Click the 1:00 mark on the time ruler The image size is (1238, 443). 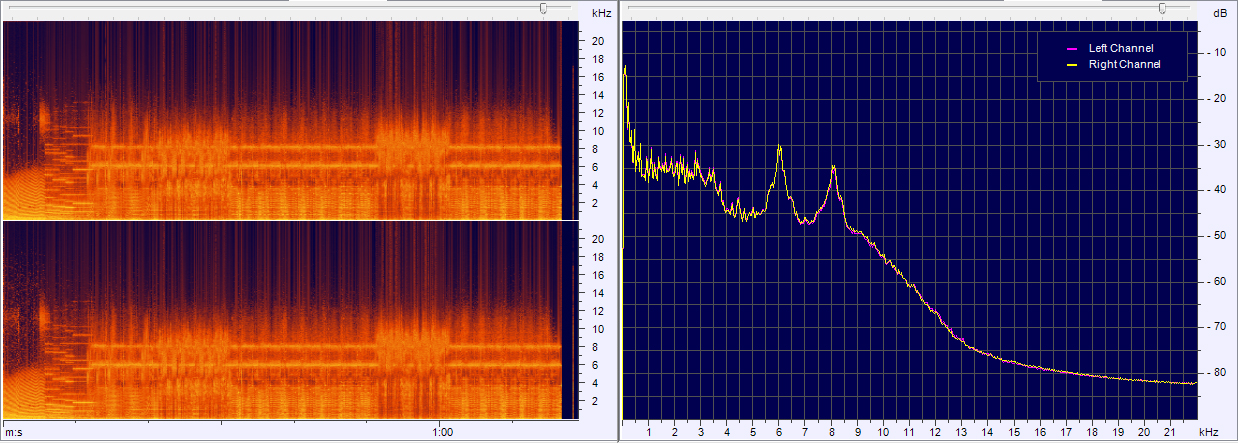click(442, 432)
